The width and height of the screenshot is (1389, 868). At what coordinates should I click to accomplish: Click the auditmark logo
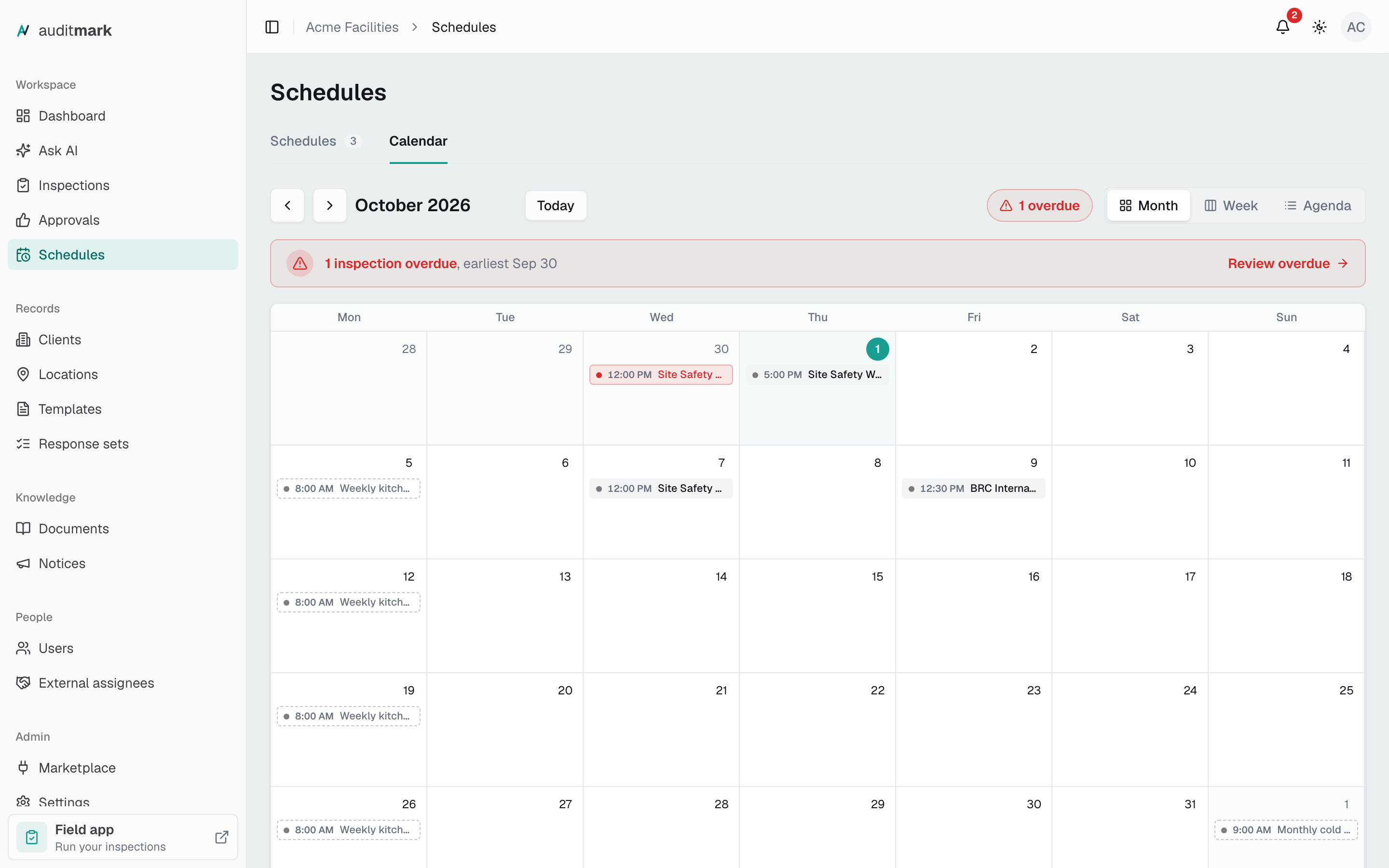(x=64, y=30)
